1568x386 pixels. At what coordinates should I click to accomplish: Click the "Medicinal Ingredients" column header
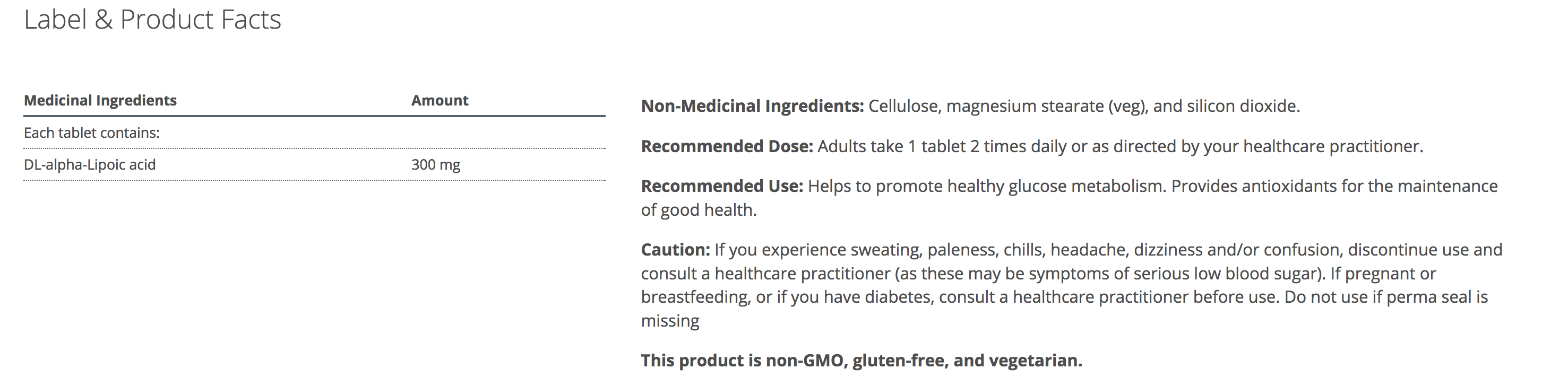click(x=100, y=100)
